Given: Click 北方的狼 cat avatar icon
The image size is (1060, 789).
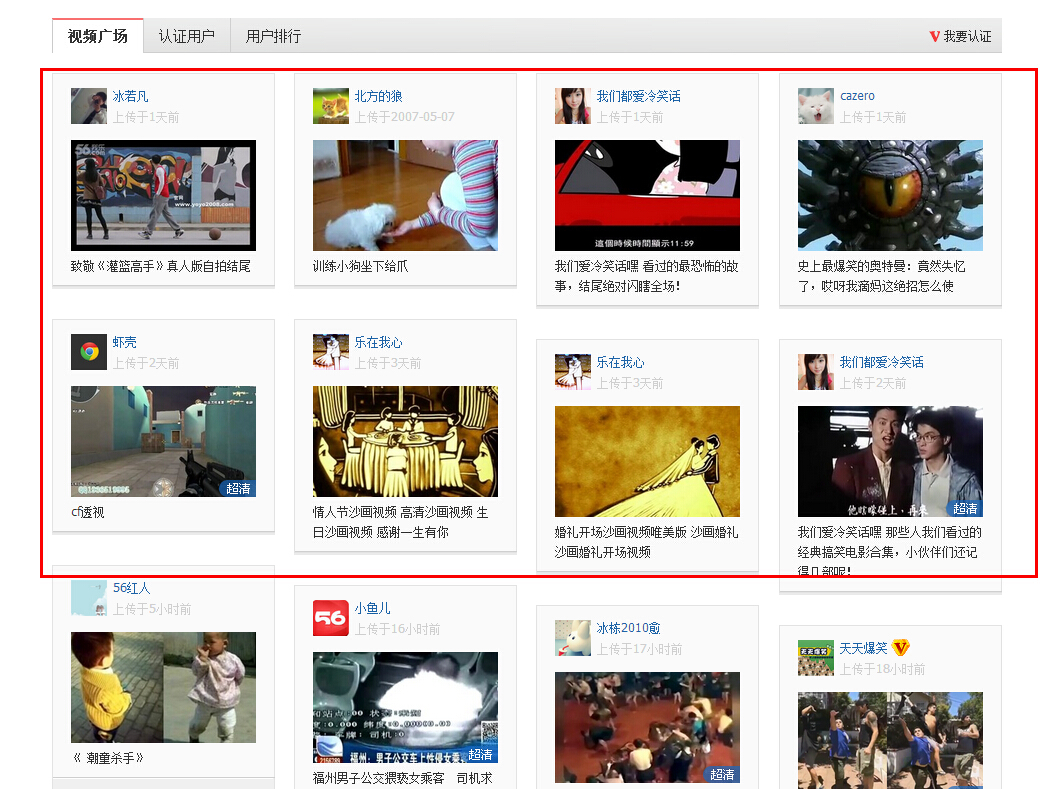Looking at the screenshot, I should click(331, 106).
